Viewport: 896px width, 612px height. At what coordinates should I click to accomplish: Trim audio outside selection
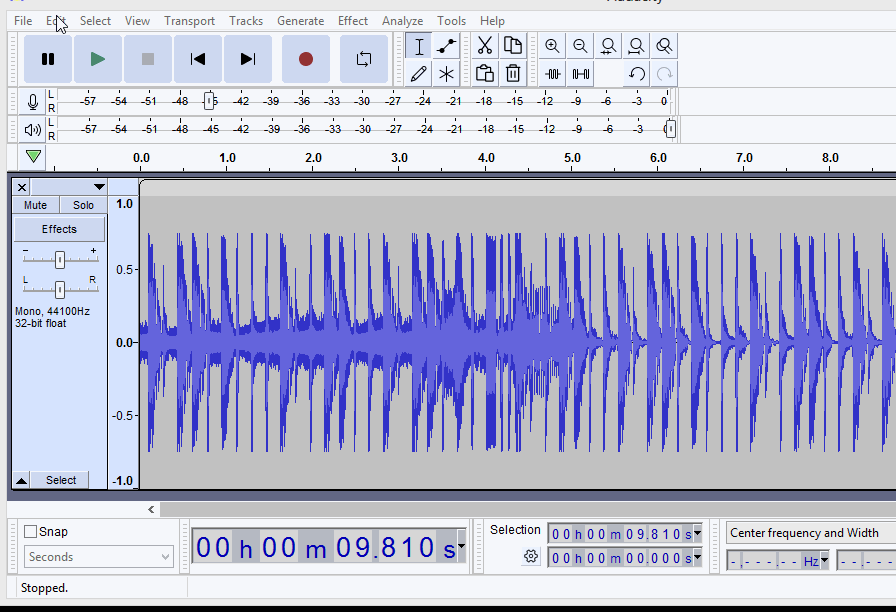tap(552, 74)
